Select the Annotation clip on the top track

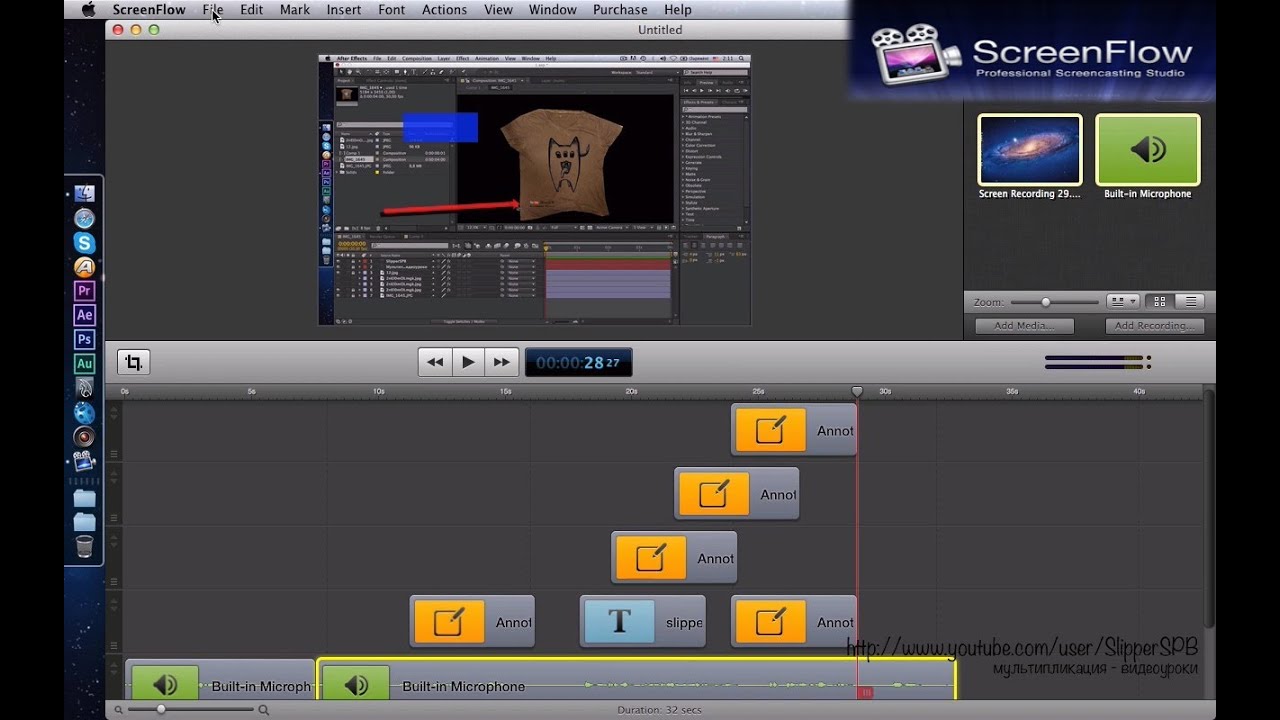[794, 430]
